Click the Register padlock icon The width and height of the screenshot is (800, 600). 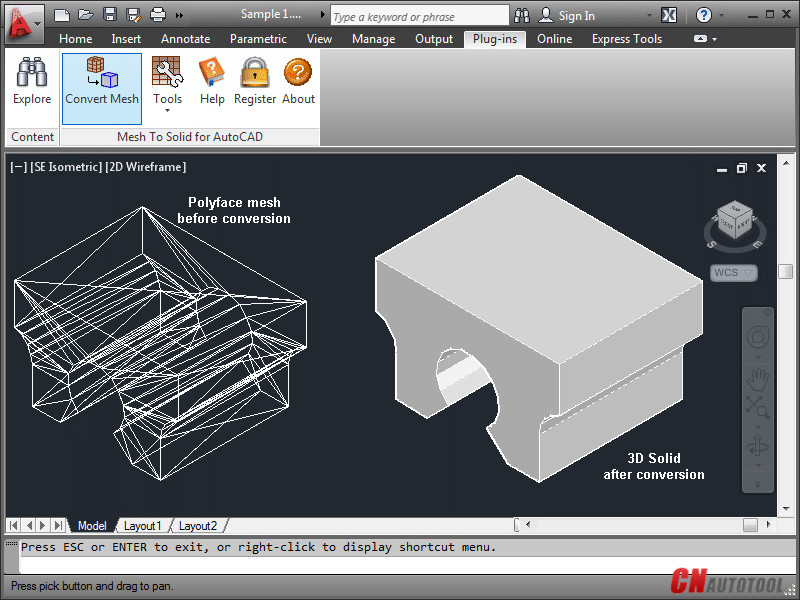coord(255,82)
